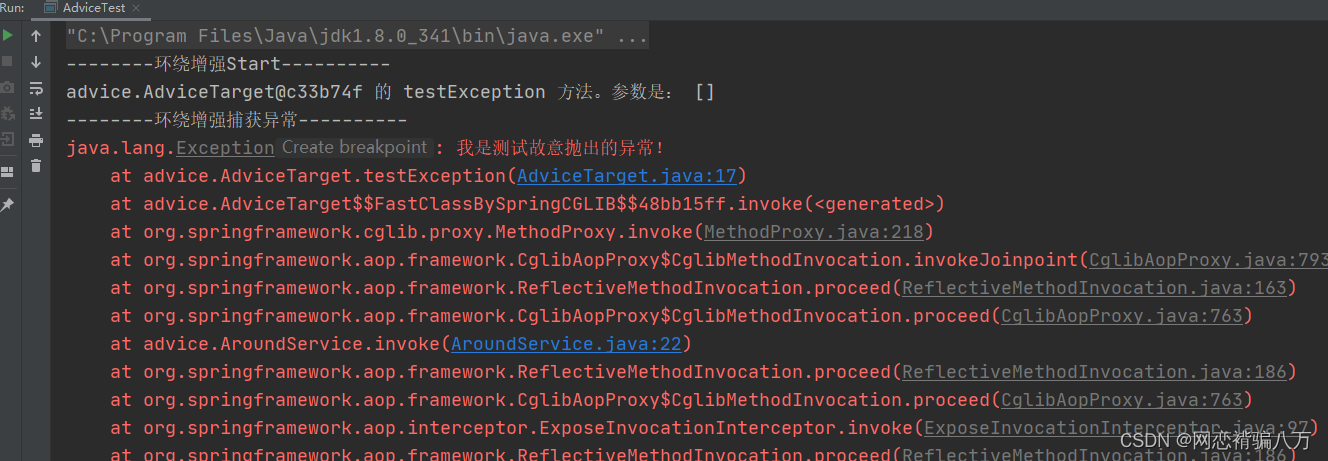1328x461 pixels.
Task: Click the Dump Threads camera icon
Action: (8, 88)
